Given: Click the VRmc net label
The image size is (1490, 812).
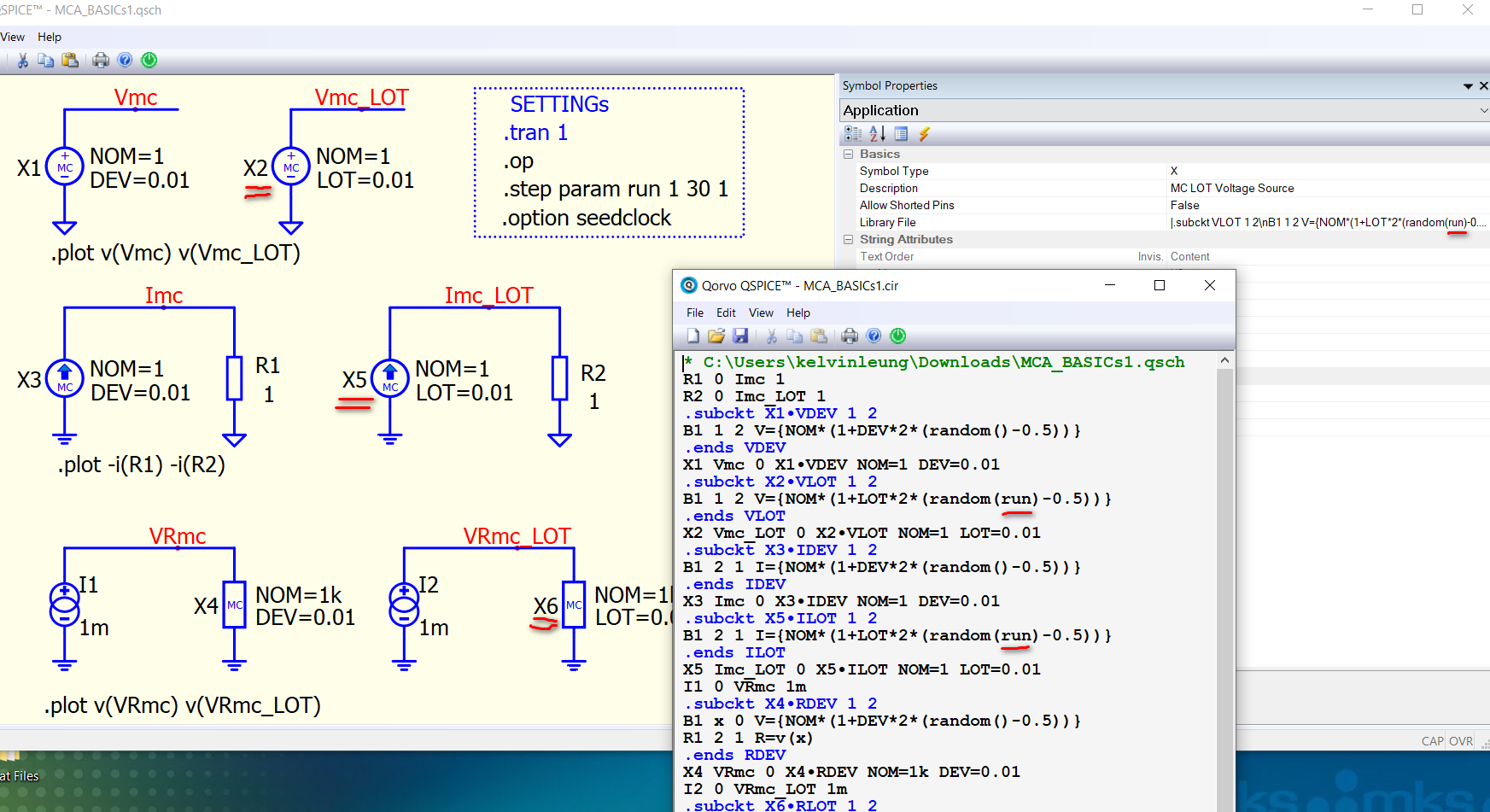Looking at the screenshot, I should pyautogui.click(x=178, y=536).
